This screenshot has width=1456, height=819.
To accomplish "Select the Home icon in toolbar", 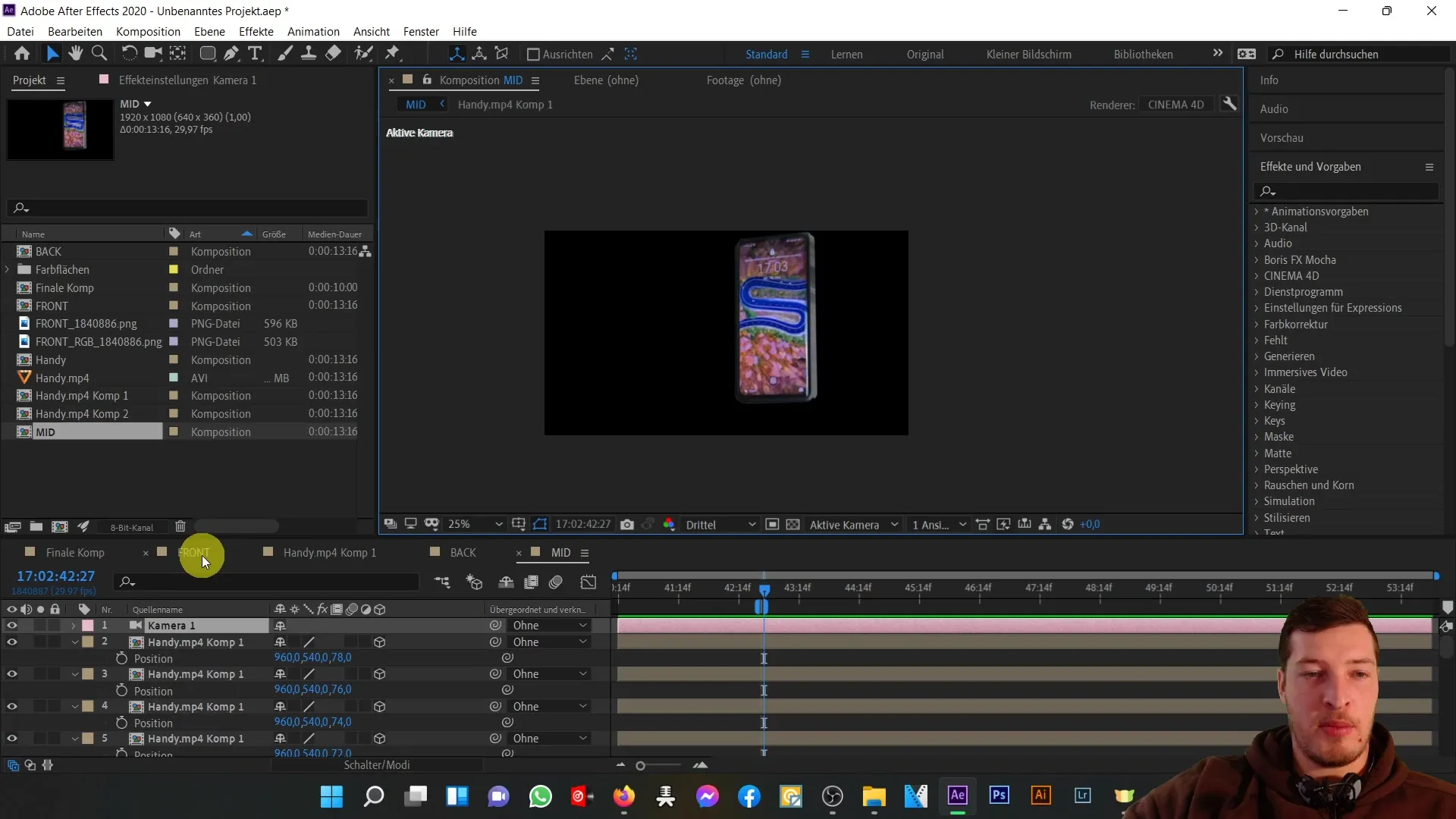I will pyautogui.click(x=22, y=54).
